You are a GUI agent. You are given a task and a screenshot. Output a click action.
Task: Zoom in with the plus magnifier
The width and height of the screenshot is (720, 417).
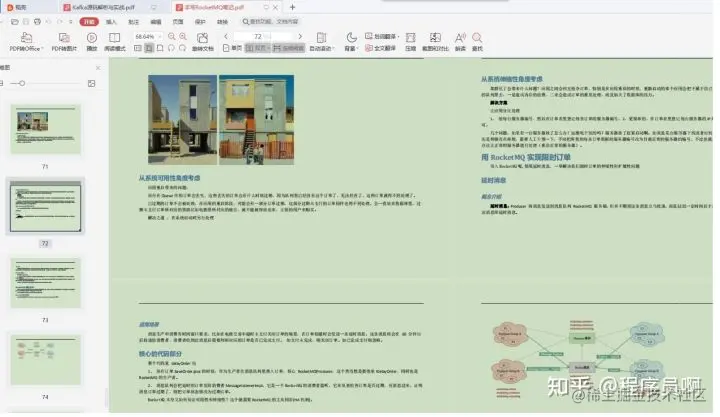point(183,36)
